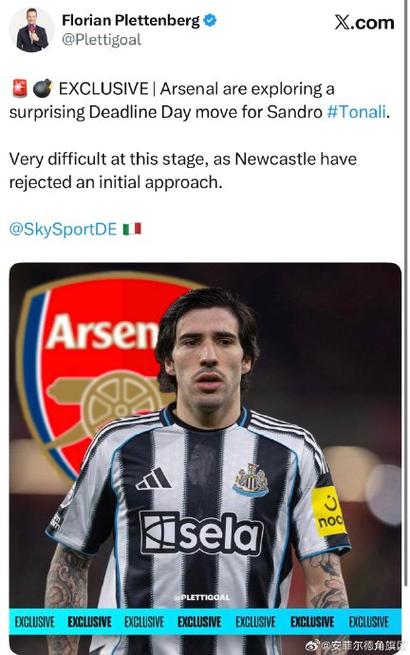Open the Tonali tweet image
This screenshot has width=410, height=655.
pyautogui.click(x=205, y=459)
